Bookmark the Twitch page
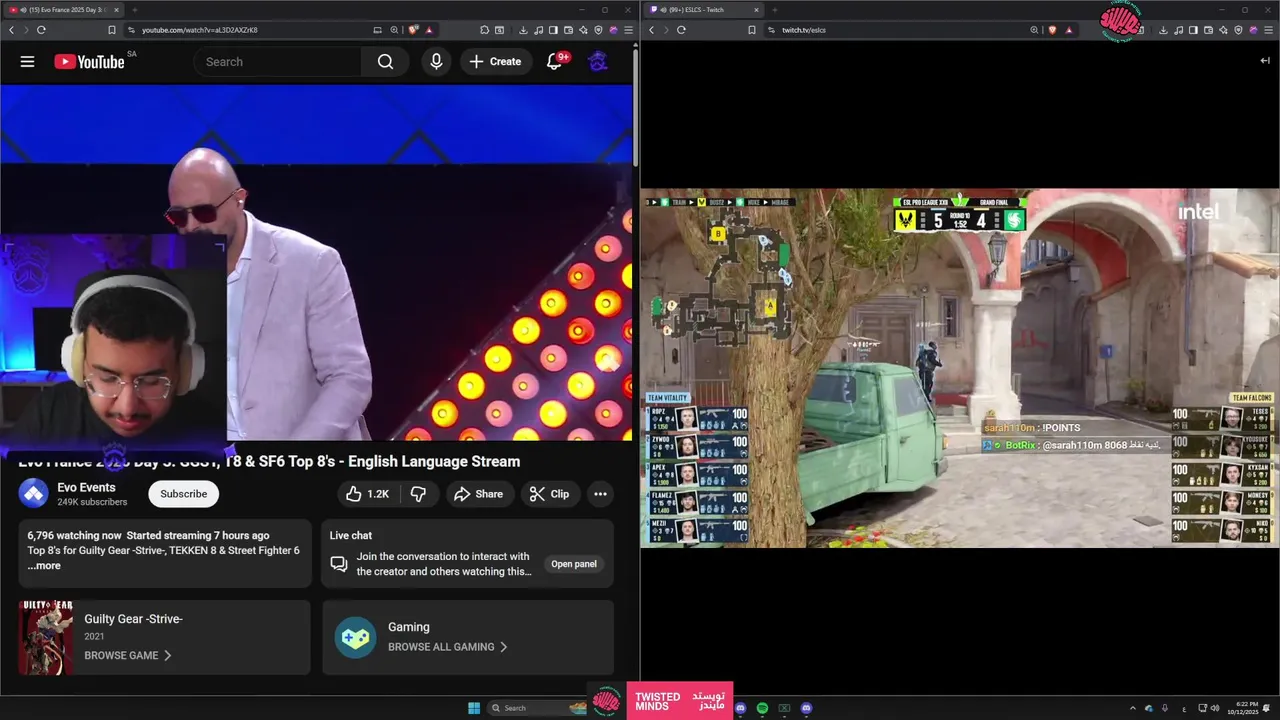 point(752,30)
